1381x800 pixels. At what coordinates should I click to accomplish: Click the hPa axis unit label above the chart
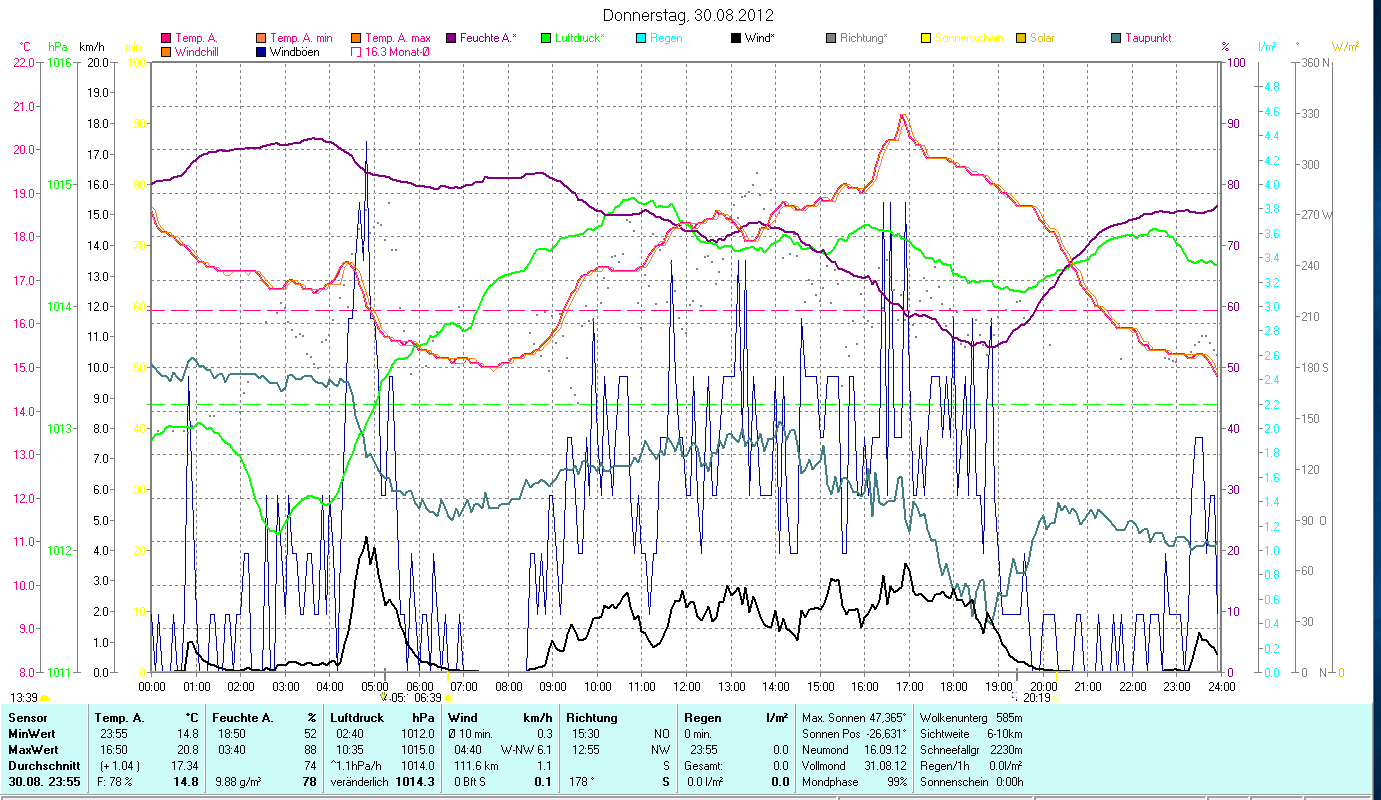(58, 47)
